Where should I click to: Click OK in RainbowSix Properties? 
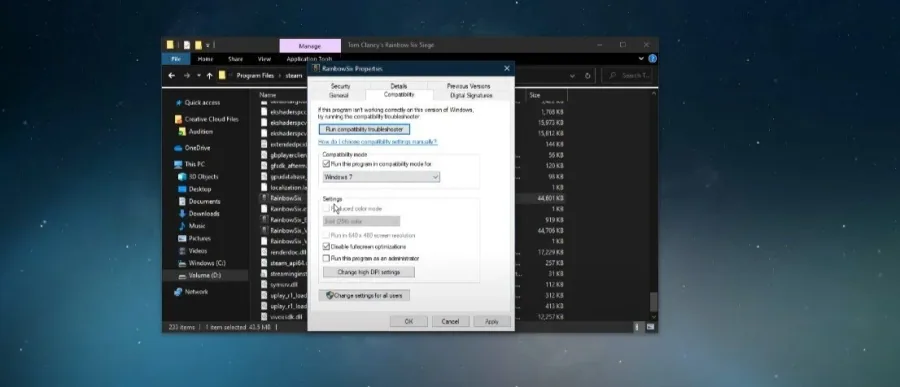point(409,322)
